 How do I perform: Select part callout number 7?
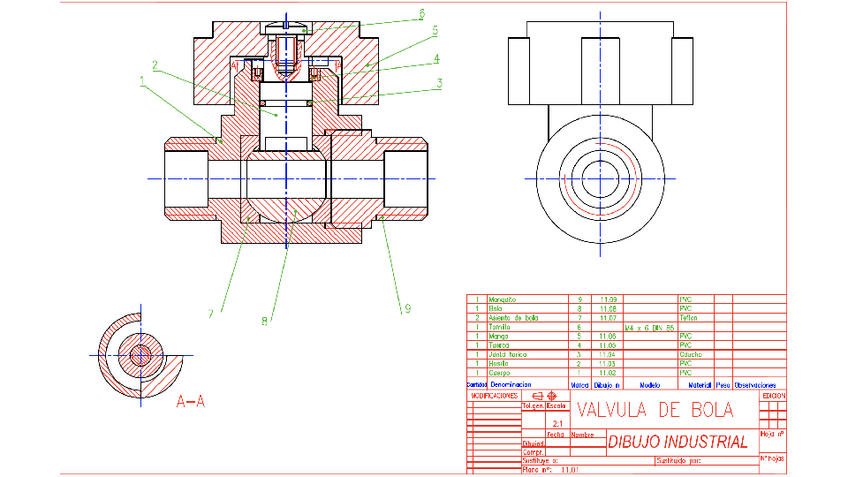click(x=211, y=313)
